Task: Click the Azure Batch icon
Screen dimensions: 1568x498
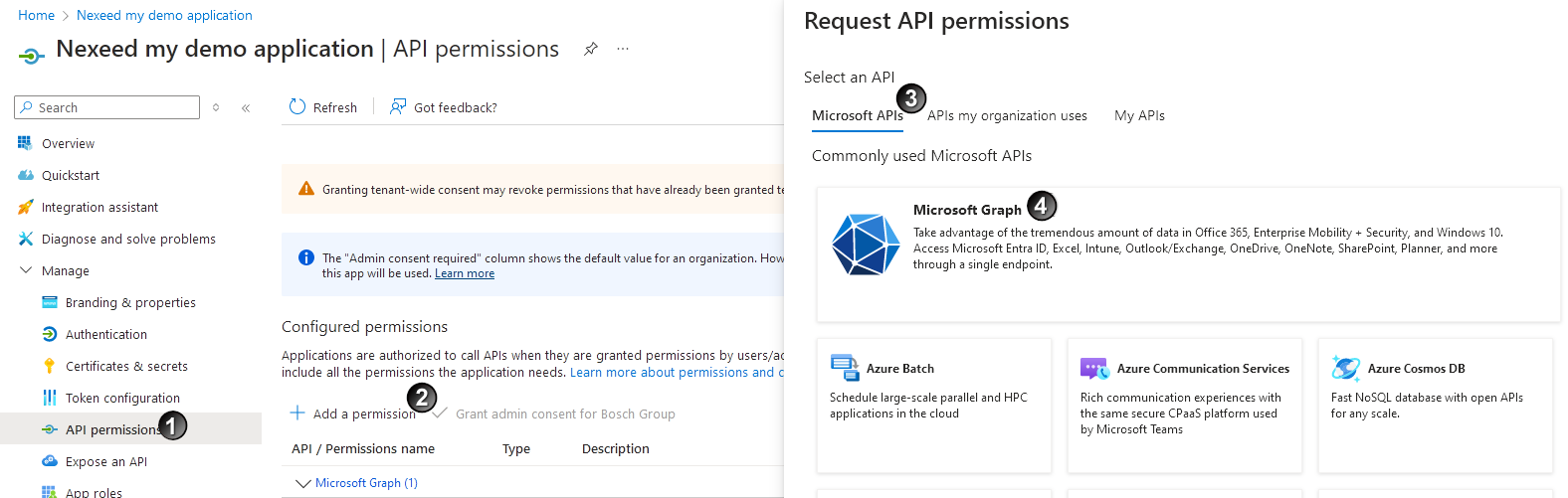Action: tap(845, 368)
